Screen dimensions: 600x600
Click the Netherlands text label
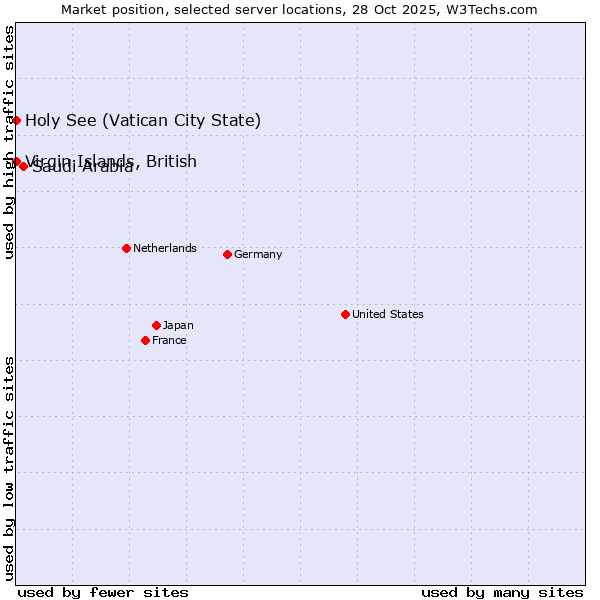(x=165, y=248)
